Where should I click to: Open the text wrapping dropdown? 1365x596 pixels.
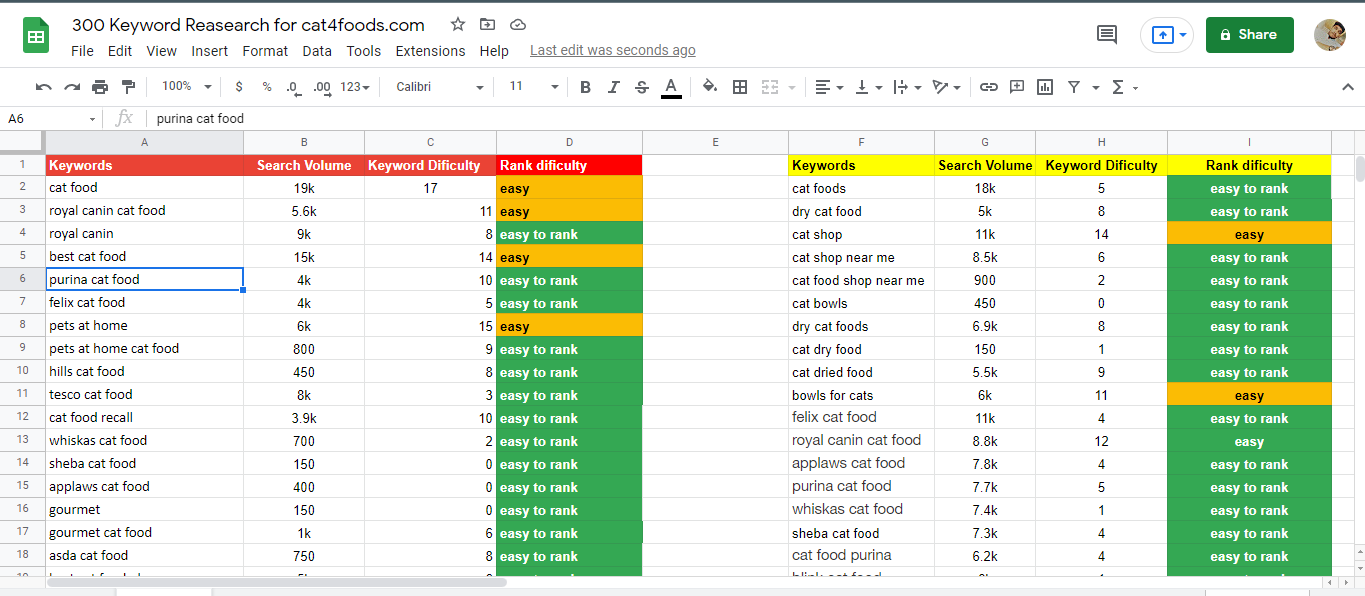click(906, 87)
